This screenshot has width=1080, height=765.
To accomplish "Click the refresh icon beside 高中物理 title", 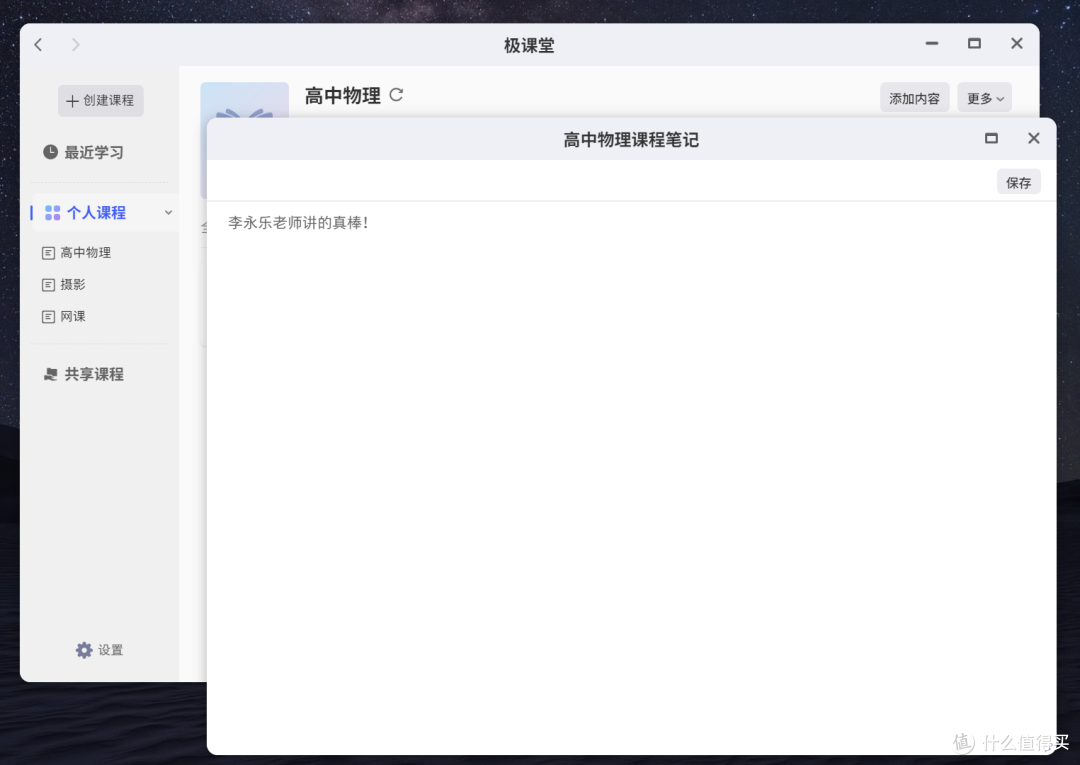I will coord(396,95).
